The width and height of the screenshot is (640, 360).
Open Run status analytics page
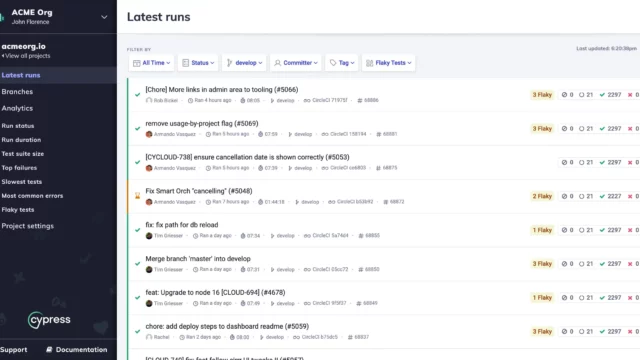(18, 126)
